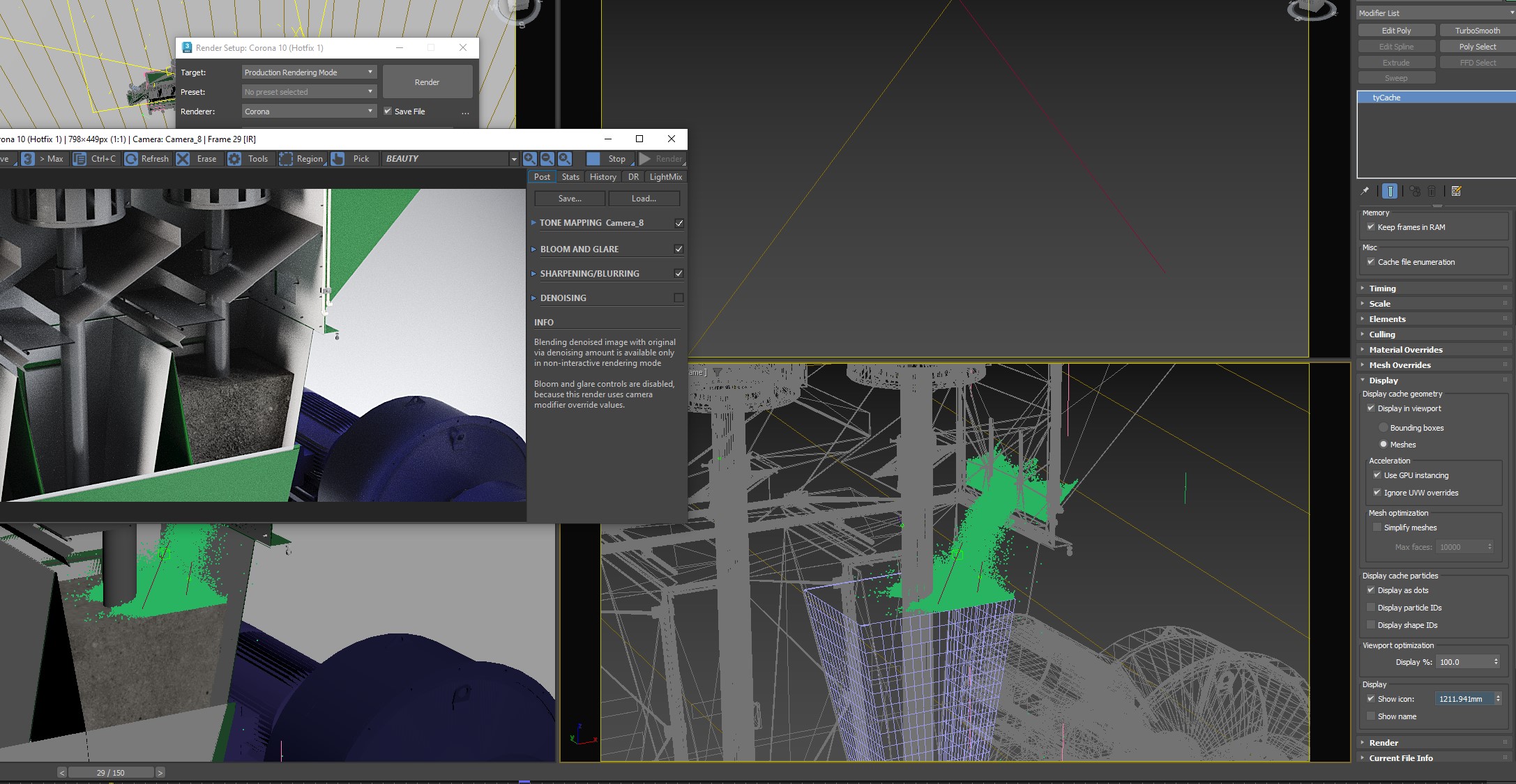The height and width of the screenshot is (784, 1516).
Task: Click the Refresh render icon
Action: (131, 159)
